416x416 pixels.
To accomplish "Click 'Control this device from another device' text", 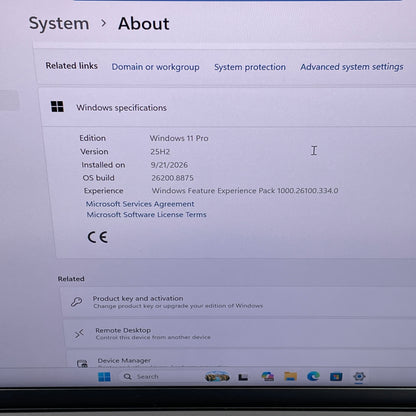I will pos(153,337).
